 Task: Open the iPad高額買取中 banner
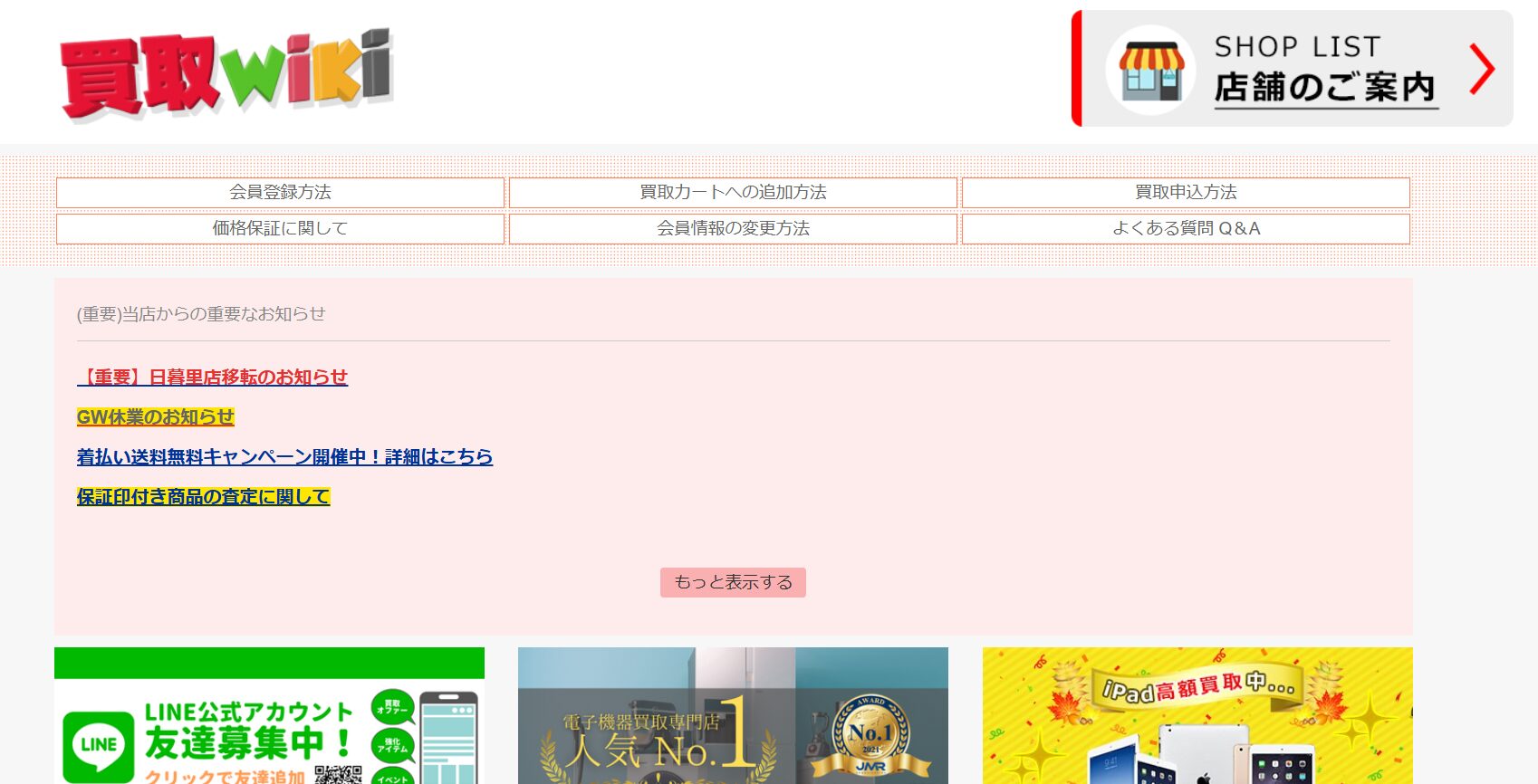click(x=1197, y=715)
